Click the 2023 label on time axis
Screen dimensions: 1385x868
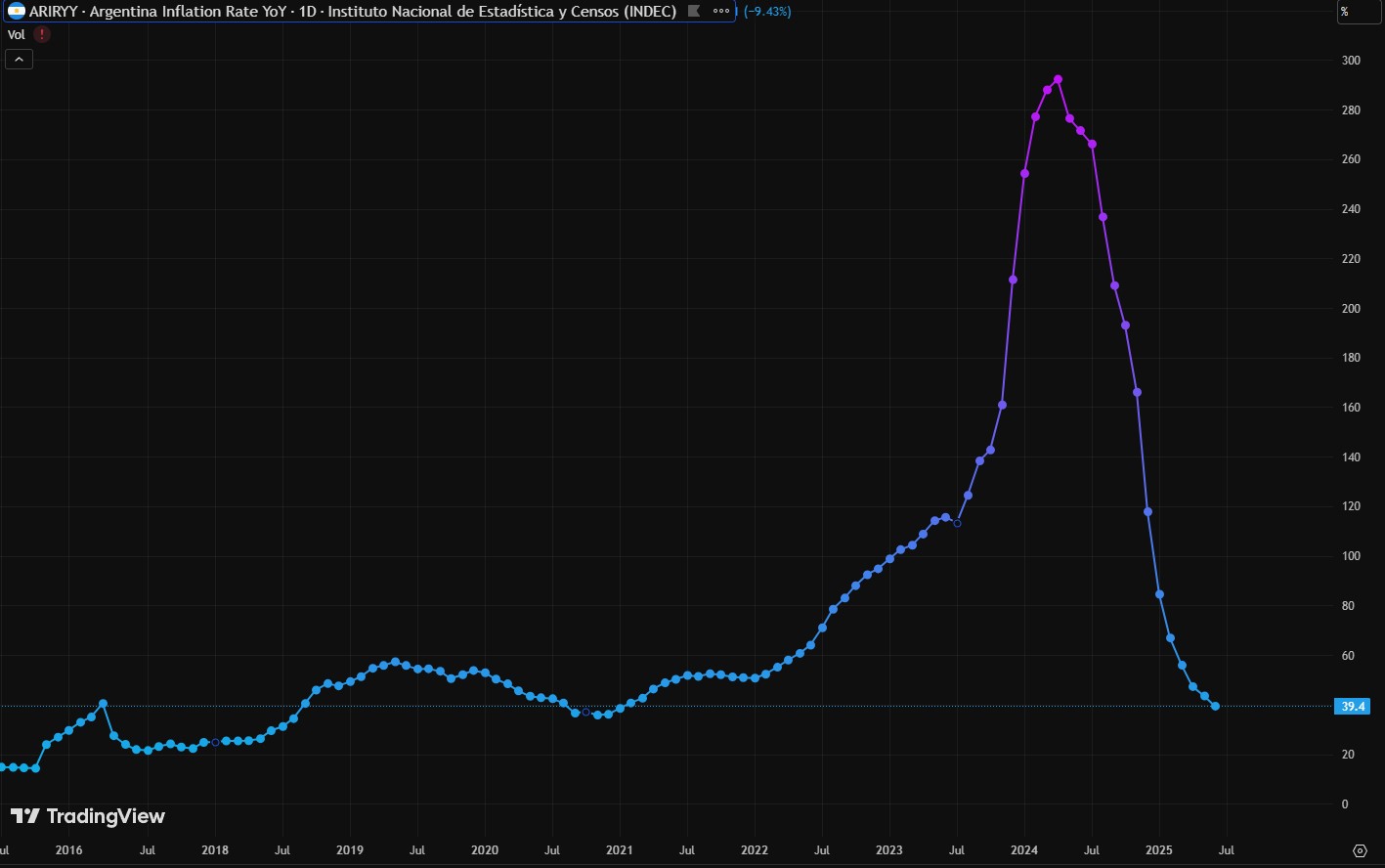click(x=889, y=850)
